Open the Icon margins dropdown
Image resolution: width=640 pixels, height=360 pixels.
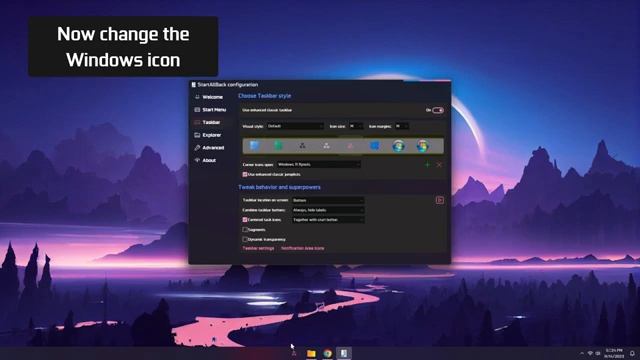(401, 126)
